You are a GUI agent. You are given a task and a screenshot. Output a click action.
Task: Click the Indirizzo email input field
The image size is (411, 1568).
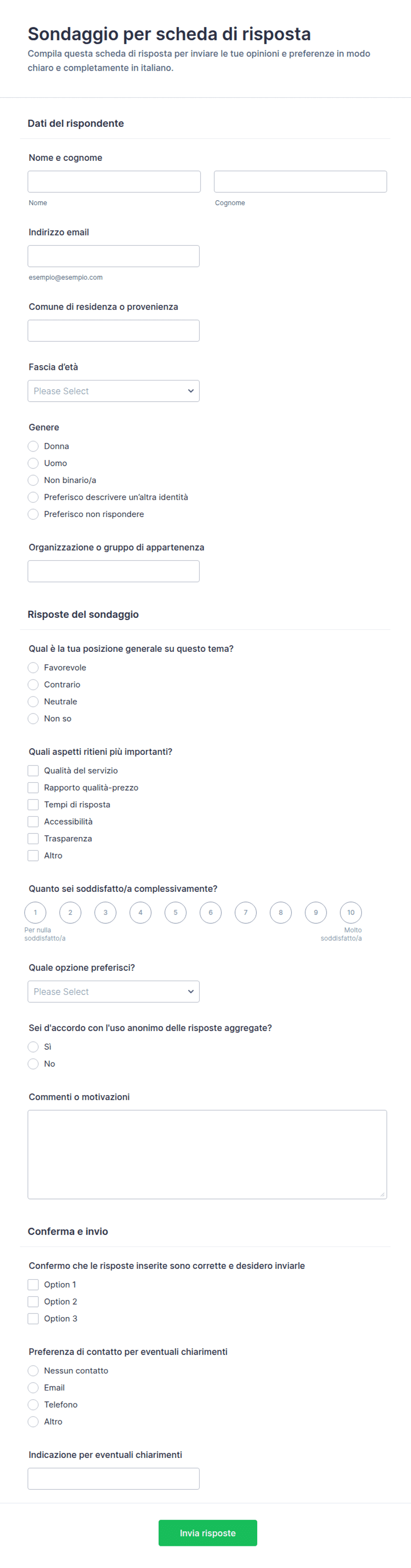pyautogui.click(x=113, y=256)
